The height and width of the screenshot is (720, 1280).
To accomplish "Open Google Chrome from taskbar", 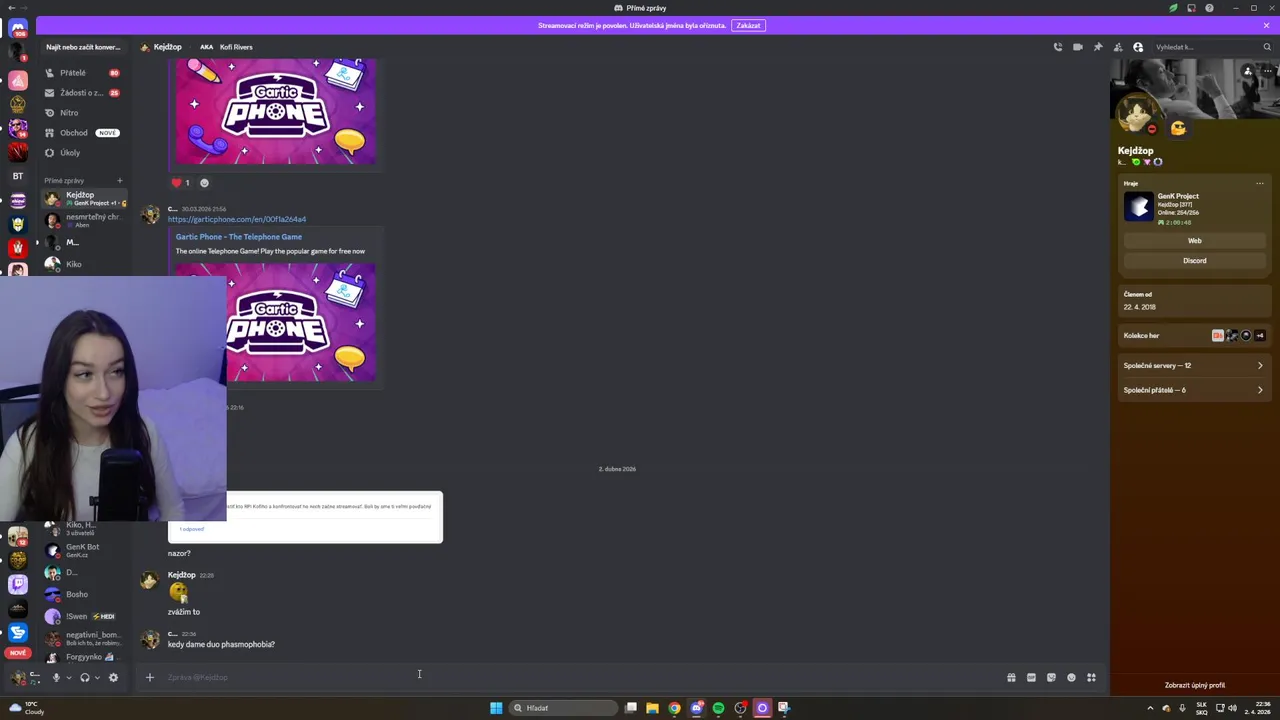I will coord(674,708).
